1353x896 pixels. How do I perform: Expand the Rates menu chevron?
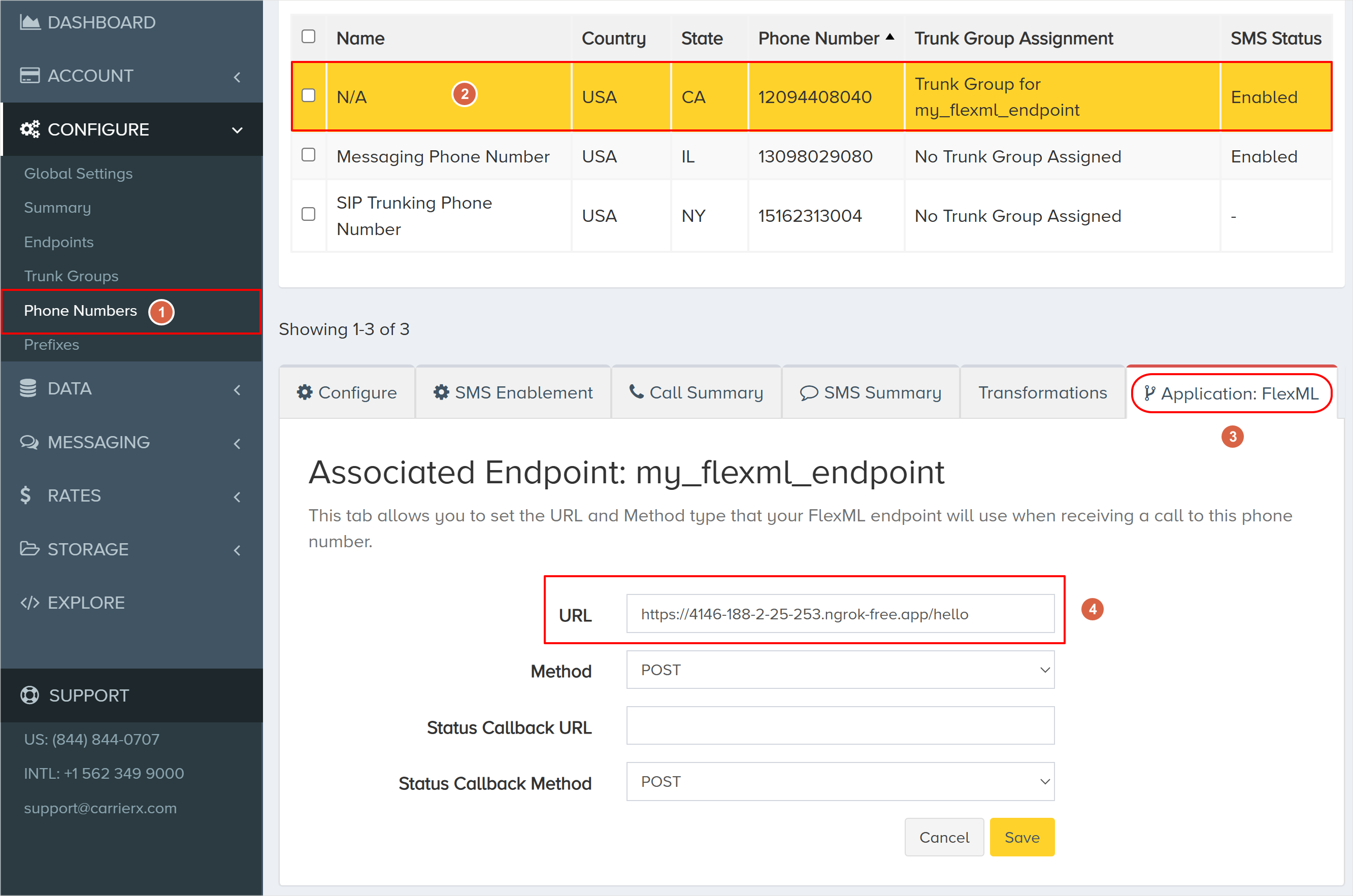click(x=237, y=496)
